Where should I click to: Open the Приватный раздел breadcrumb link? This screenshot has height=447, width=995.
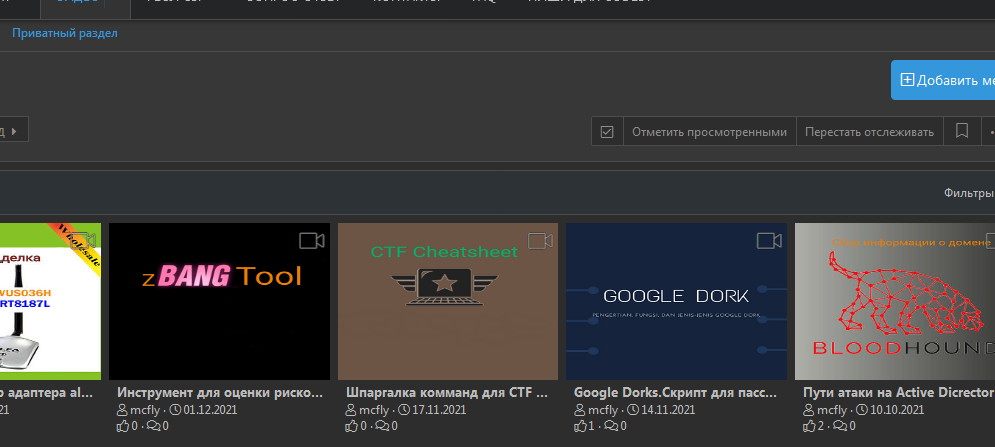65,33
